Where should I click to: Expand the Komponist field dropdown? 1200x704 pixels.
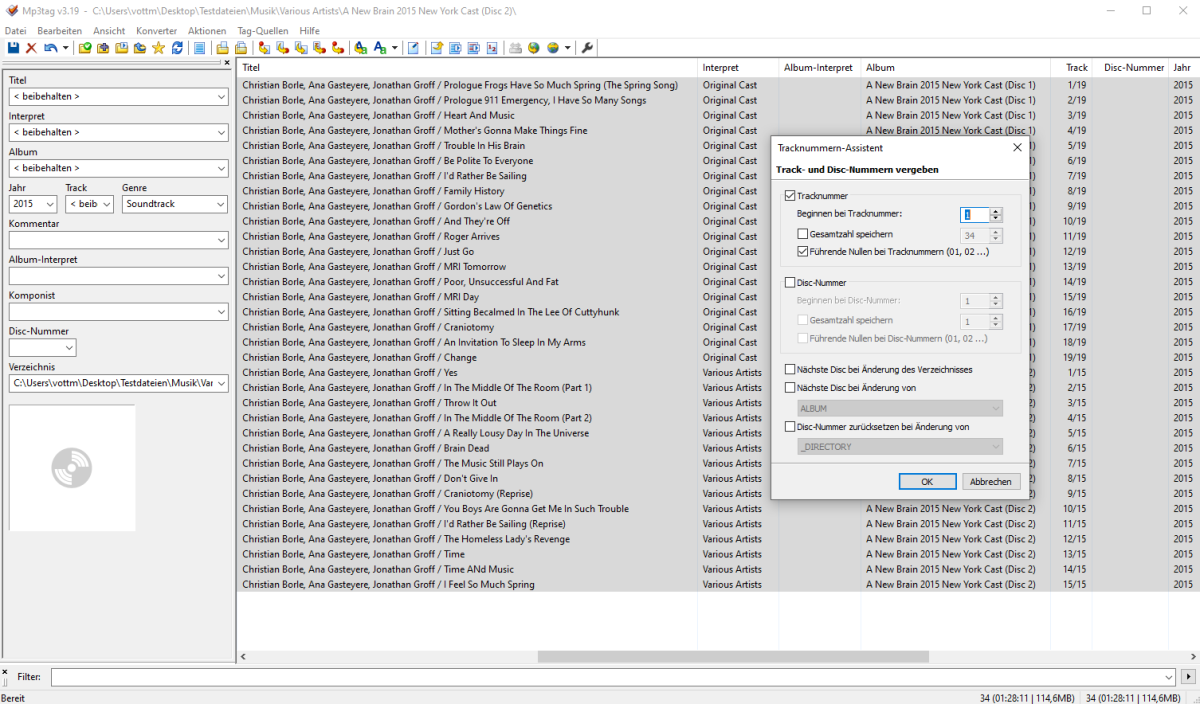click(221, 312)
